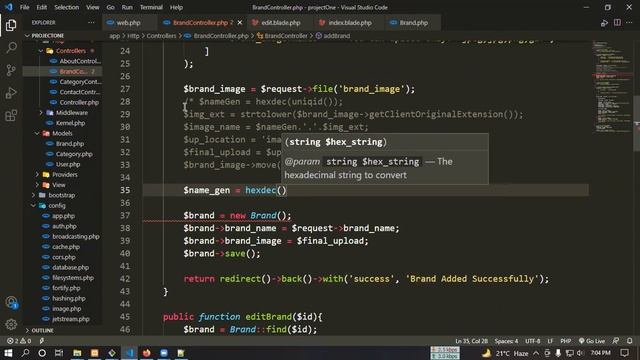
Task: Open File Explorer from taskbar
Action: pyautogui.click(x=77, y=353)
